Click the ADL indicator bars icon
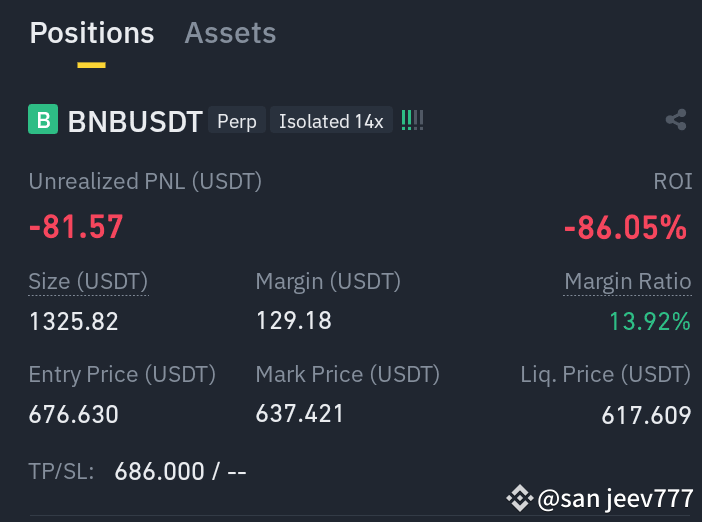The height and width of the screenshot is (522, 702). 412,120
